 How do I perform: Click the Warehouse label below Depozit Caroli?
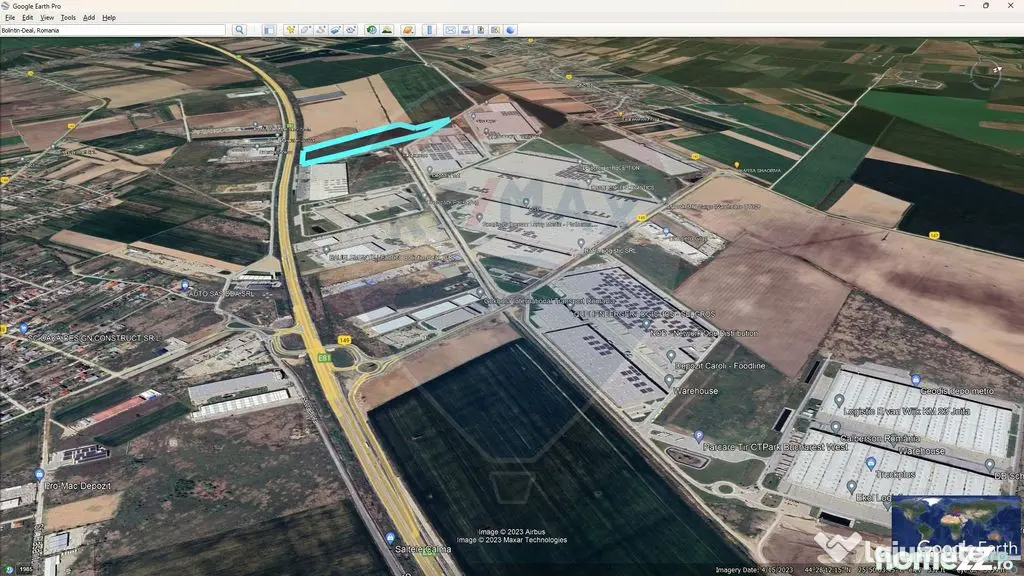tap(696, 391)
